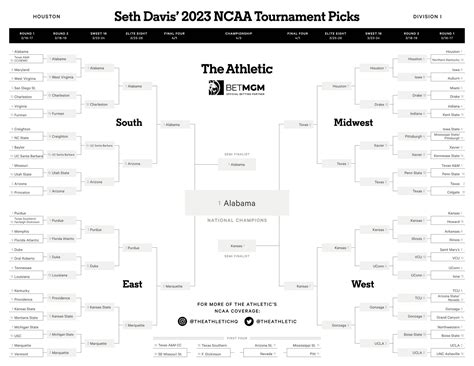Click the BetMGM lion logo
This screenshot has height=366, width=474.
pos(216,88)
